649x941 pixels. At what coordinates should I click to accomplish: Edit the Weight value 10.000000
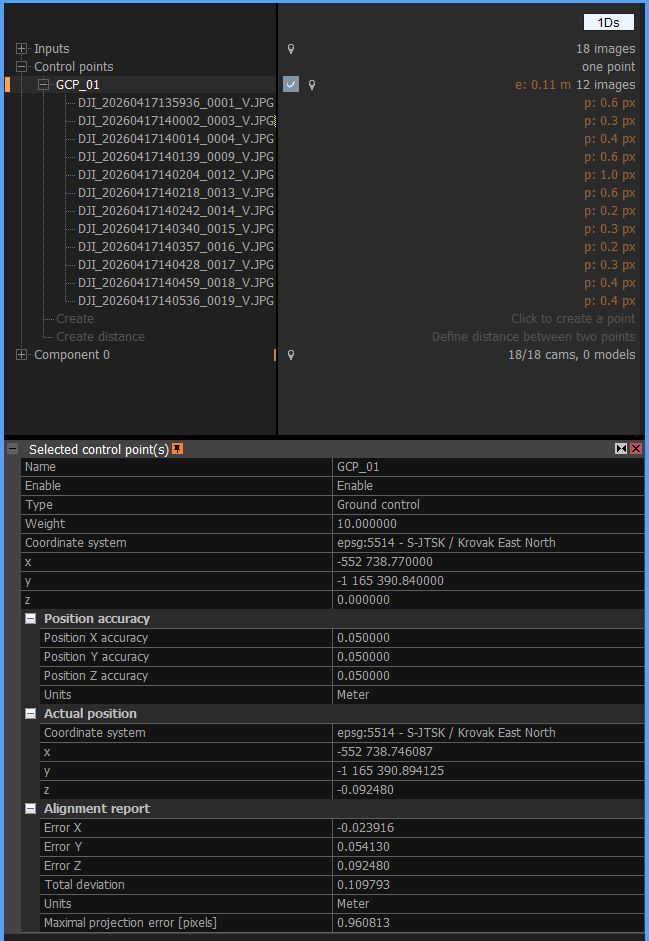coord(488,524)
